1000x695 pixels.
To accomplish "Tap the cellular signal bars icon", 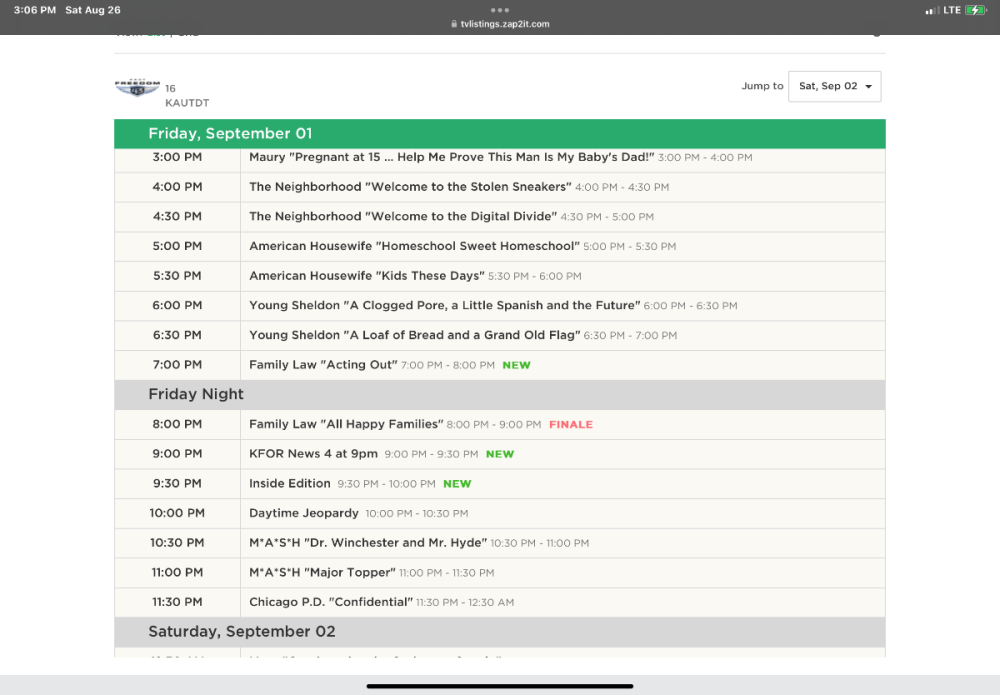I will (932, 10).
